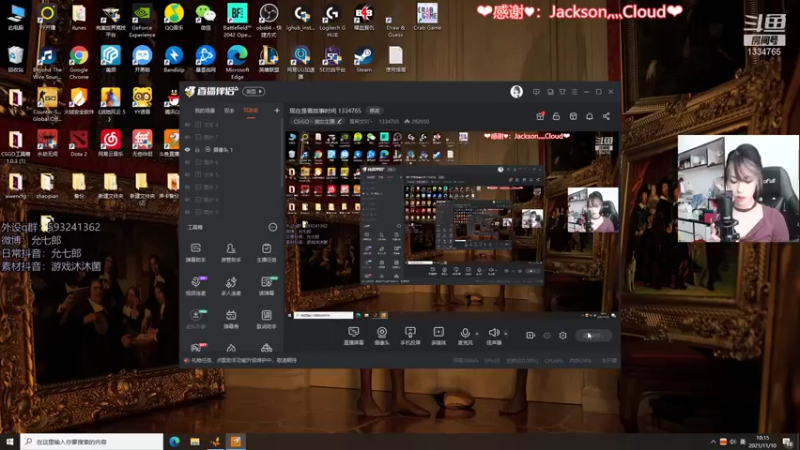The height and width of the screenshot is (450, 800).
Task: Select the Google Chrome desktop icon
Action: (x=79, y=62)
